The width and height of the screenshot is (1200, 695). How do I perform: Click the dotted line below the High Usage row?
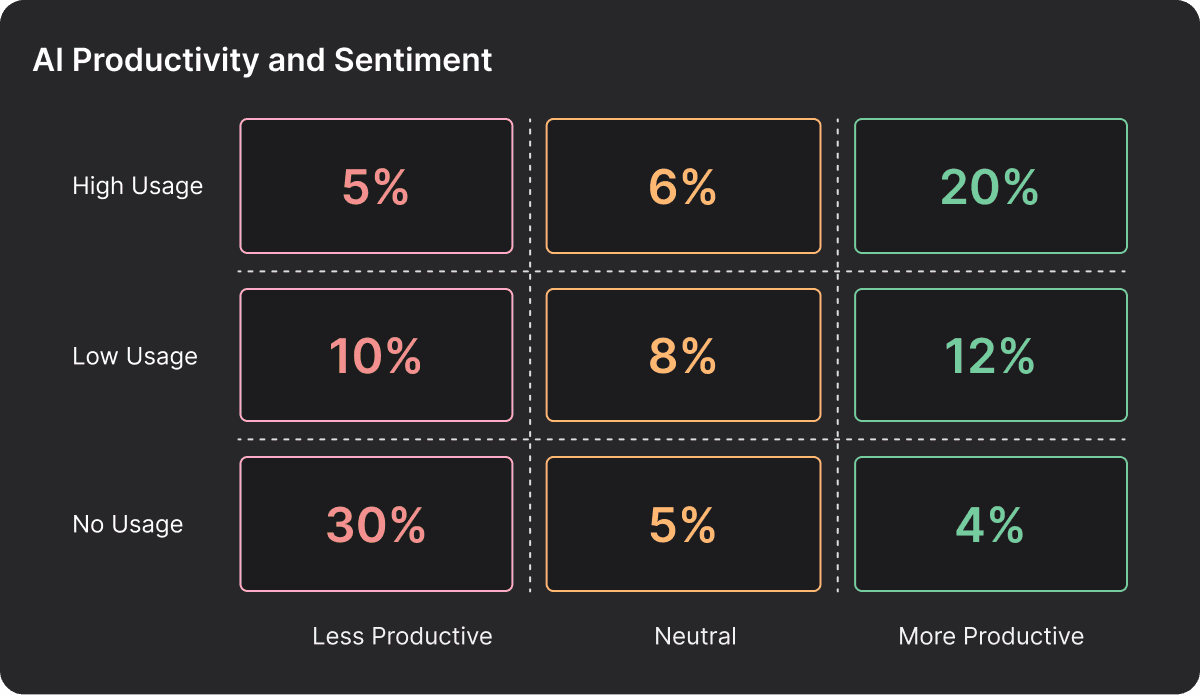(x=683, y=271)
